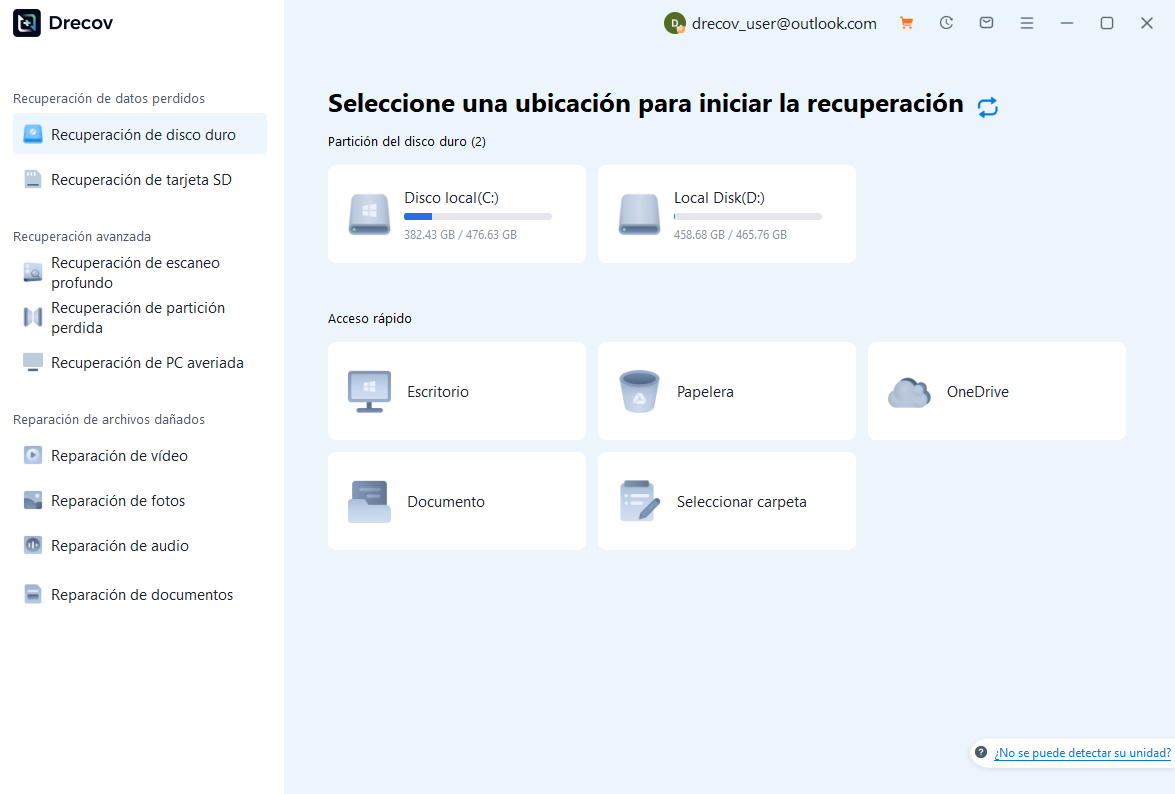Click the user account avatar
This screenshot has width=1175, height=794.
pyautogui.click(x=674, y=23)
